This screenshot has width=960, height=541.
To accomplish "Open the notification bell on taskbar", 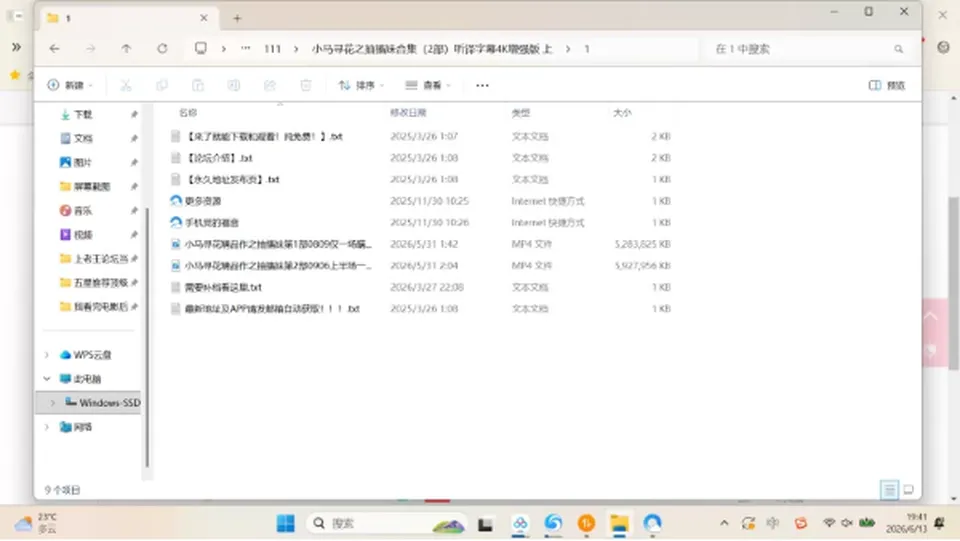I will pos(939,523).
